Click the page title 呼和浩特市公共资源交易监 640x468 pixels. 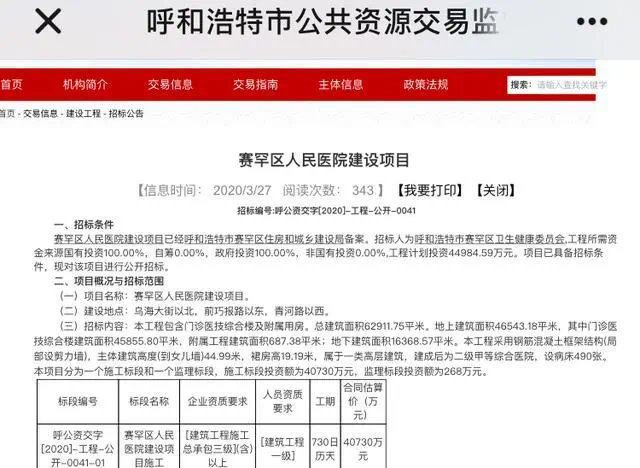pos(323,21)
